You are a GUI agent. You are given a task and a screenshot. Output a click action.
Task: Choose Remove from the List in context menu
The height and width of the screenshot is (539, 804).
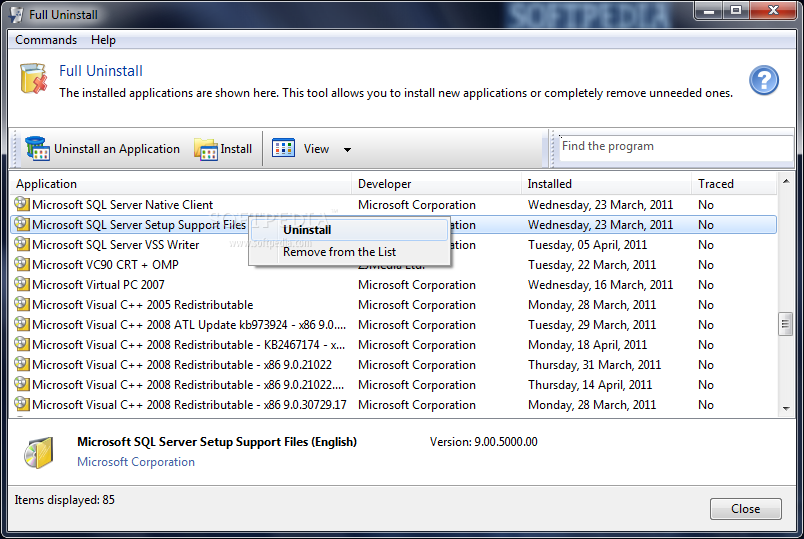click(349, 252)
